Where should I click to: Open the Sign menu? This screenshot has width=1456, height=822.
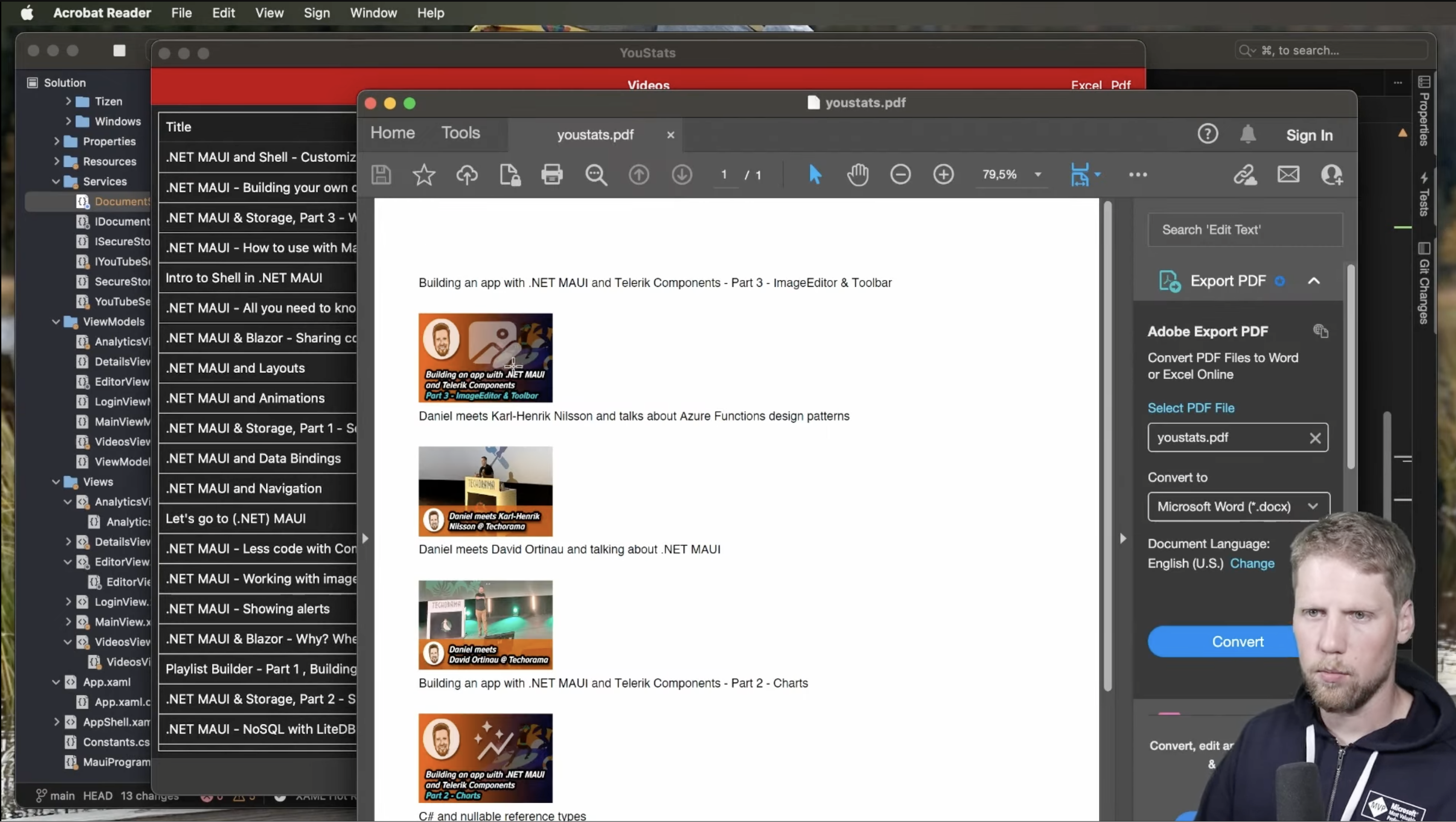317,12
